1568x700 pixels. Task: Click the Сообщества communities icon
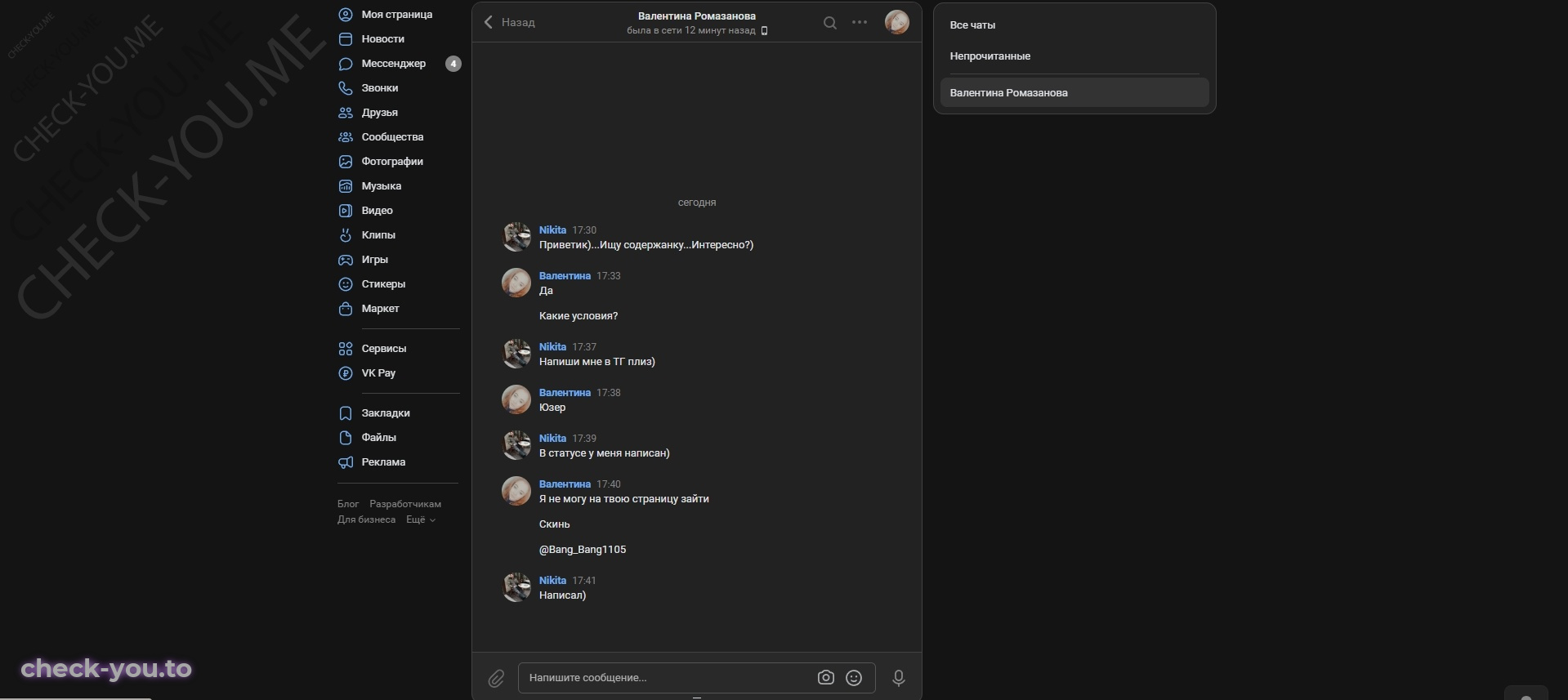pos(346,137)
